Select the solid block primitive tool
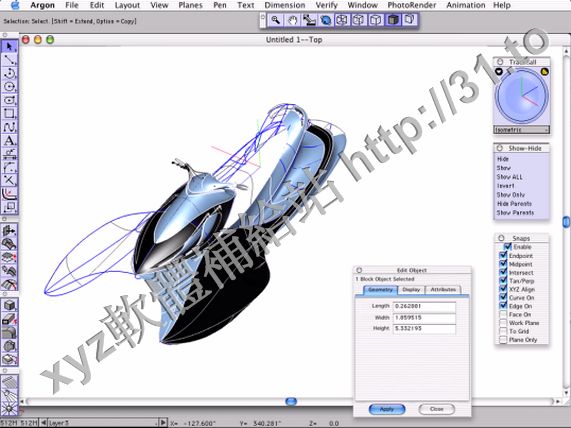This screenshot has height=428, width=571. tap(9, 305)
